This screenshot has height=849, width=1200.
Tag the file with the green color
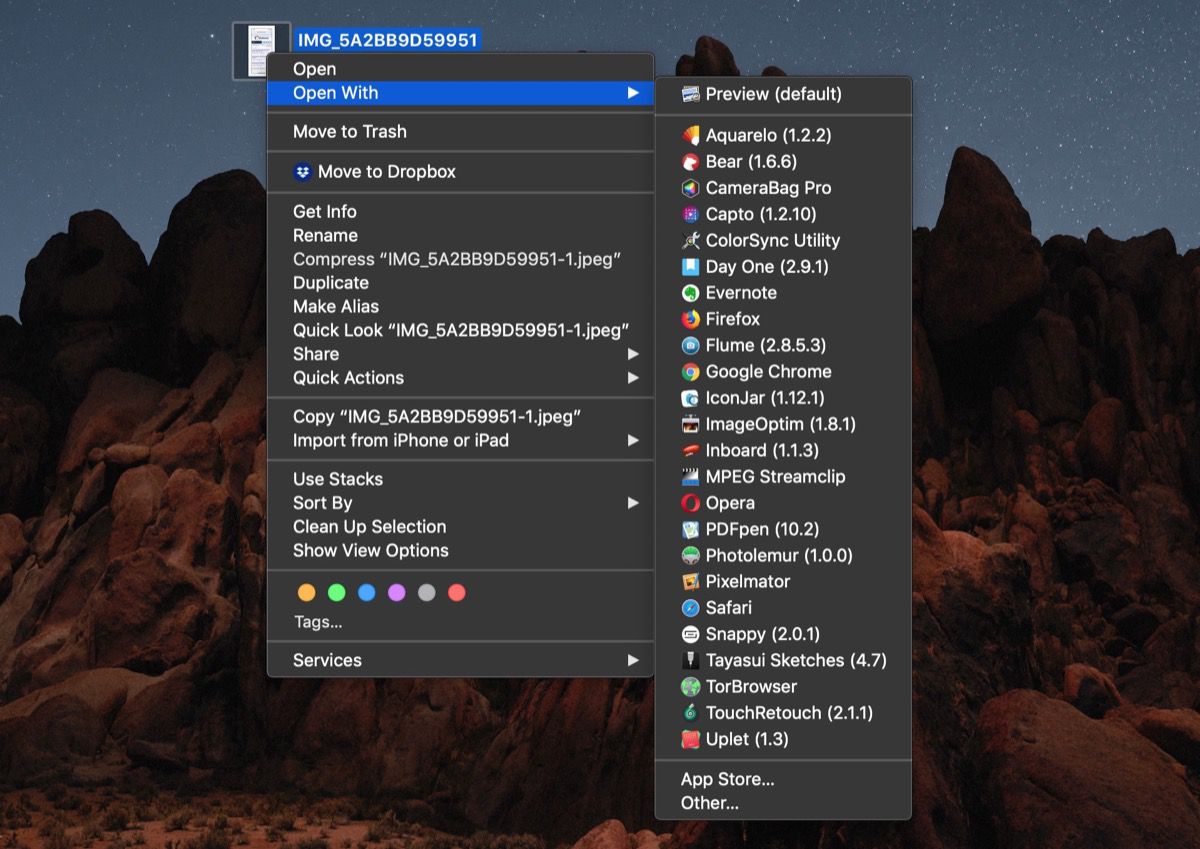point(337,592)
